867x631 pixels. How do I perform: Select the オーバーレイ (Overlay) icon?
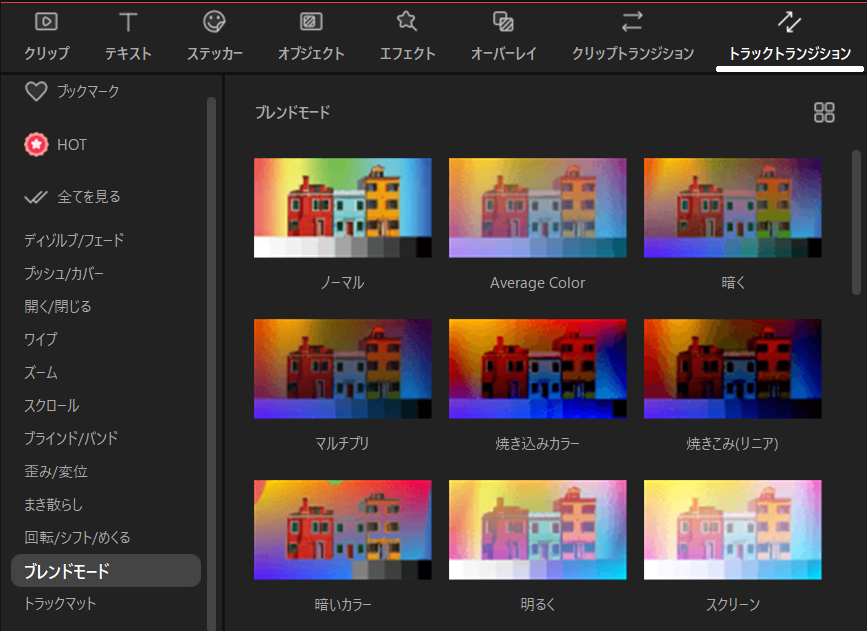click(503, 22)
